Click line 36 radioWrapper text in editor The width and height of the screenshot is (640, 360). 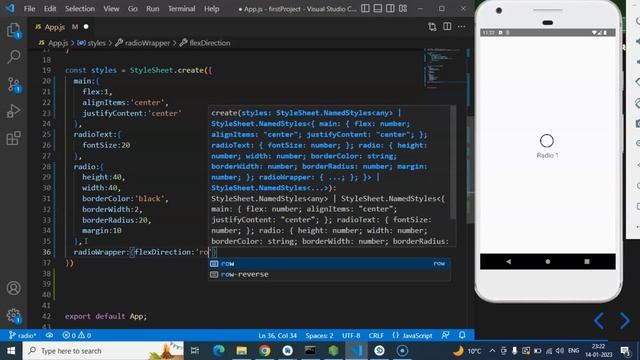(x=99, y=252)
